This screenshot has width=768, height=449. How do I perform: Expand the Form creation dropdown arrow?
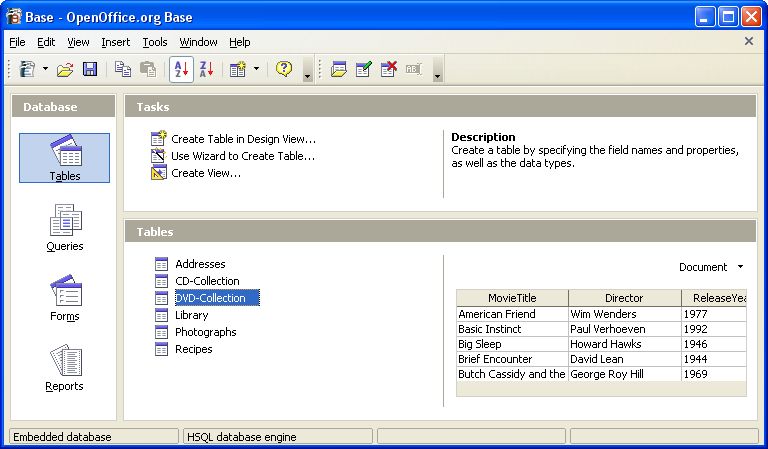(x=256, y=69)
